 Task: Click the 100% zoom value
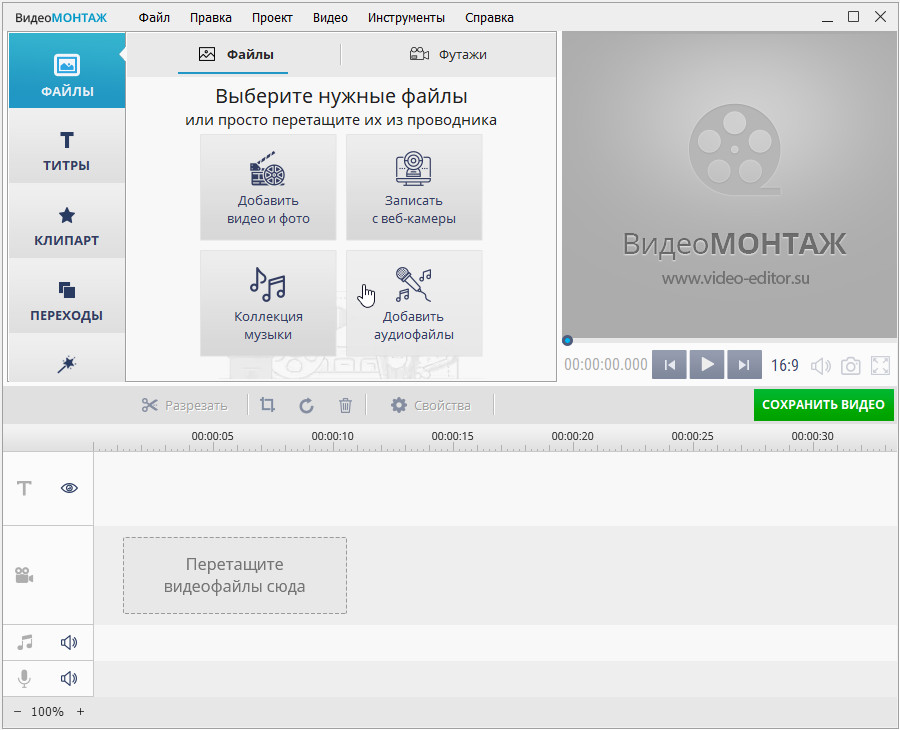click(x=47, y=712)
